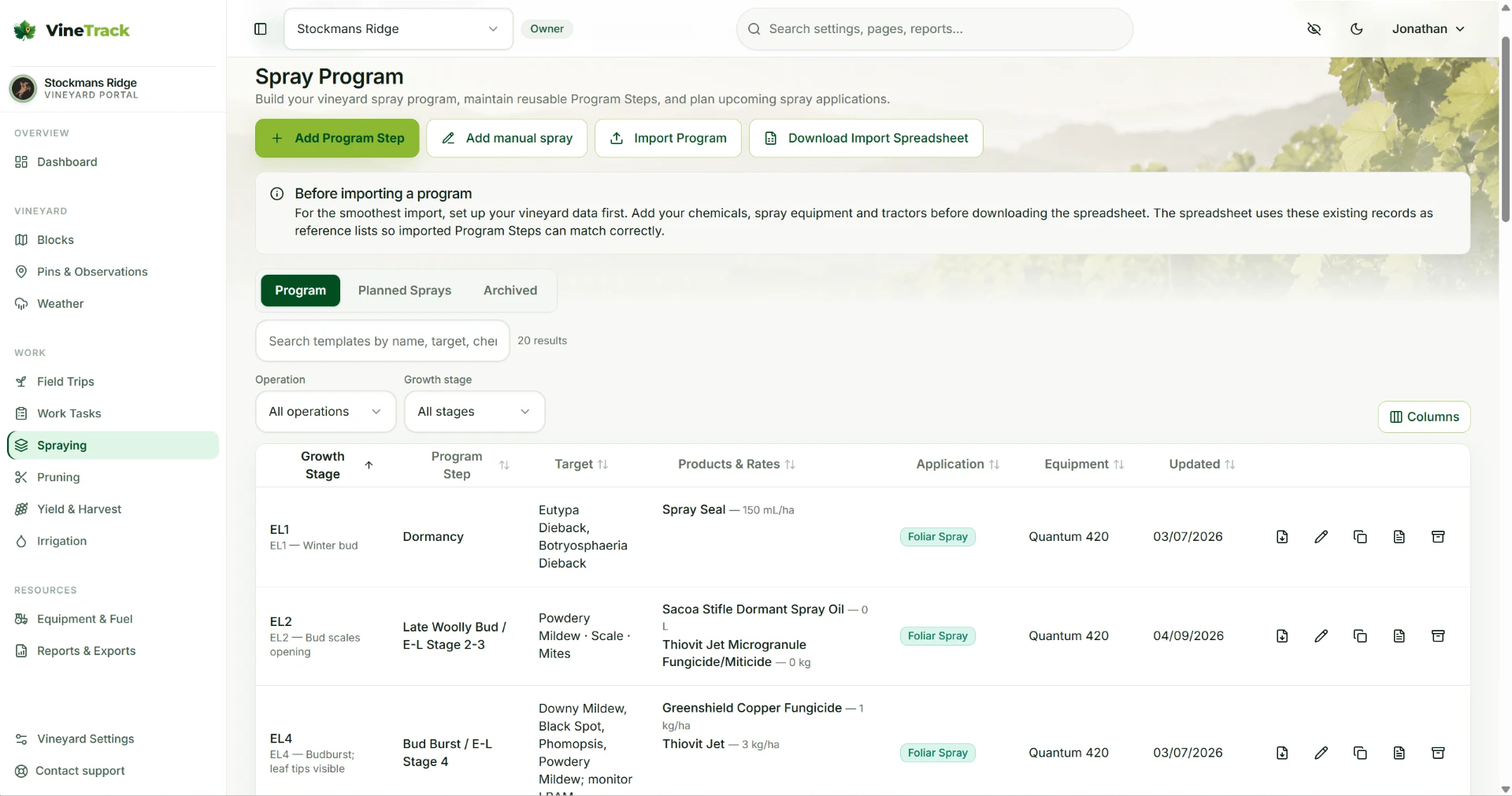Click copy icon for Dormancy row
The image size is (1512, 796).
pyautogui.click(x=1360, y=537)
